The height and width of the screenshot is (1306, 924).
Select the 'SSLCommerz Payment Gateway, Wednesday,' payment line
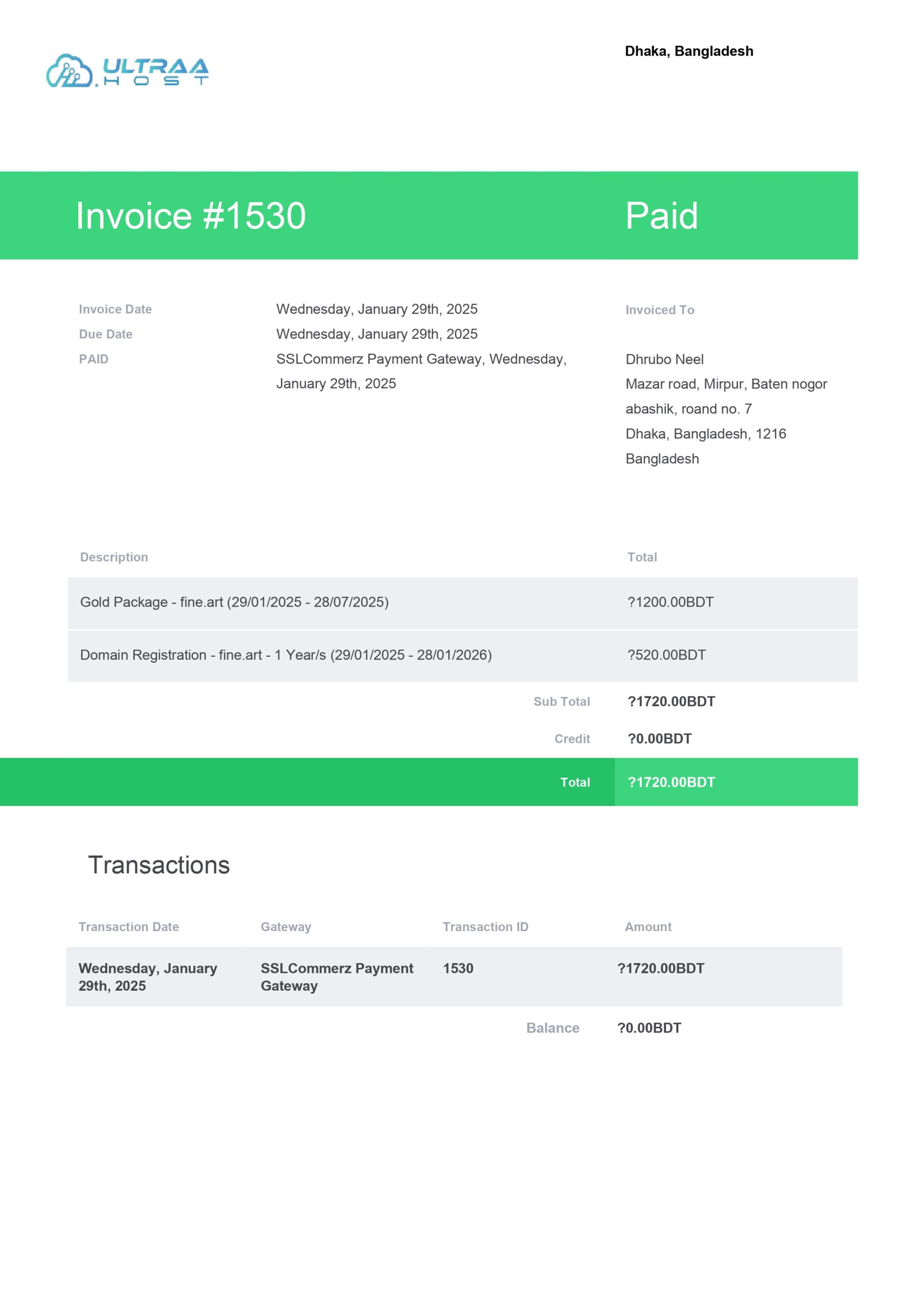421,359
